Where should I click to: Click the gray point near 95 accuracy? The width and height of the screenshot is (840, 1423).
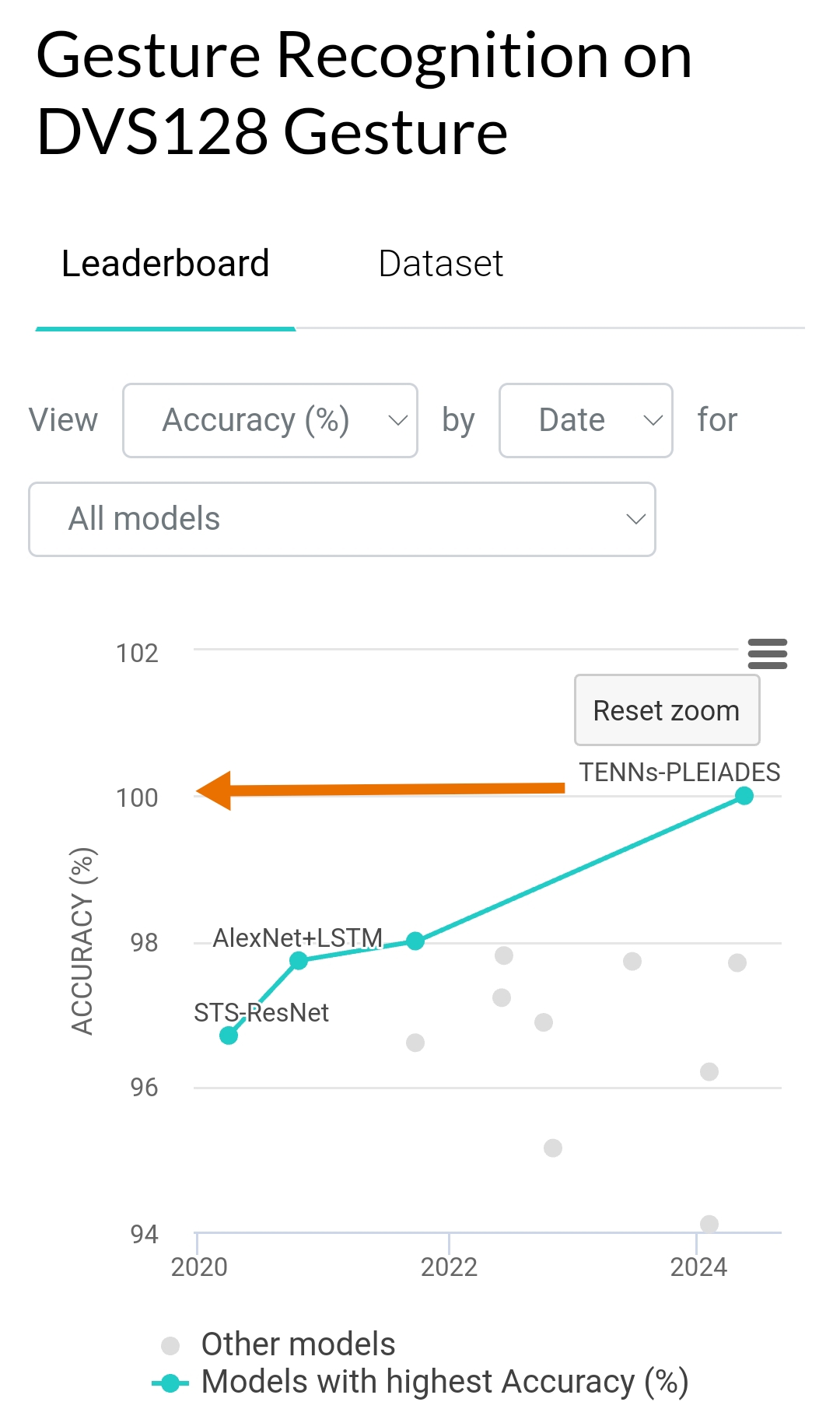(x=553, y=1148)
